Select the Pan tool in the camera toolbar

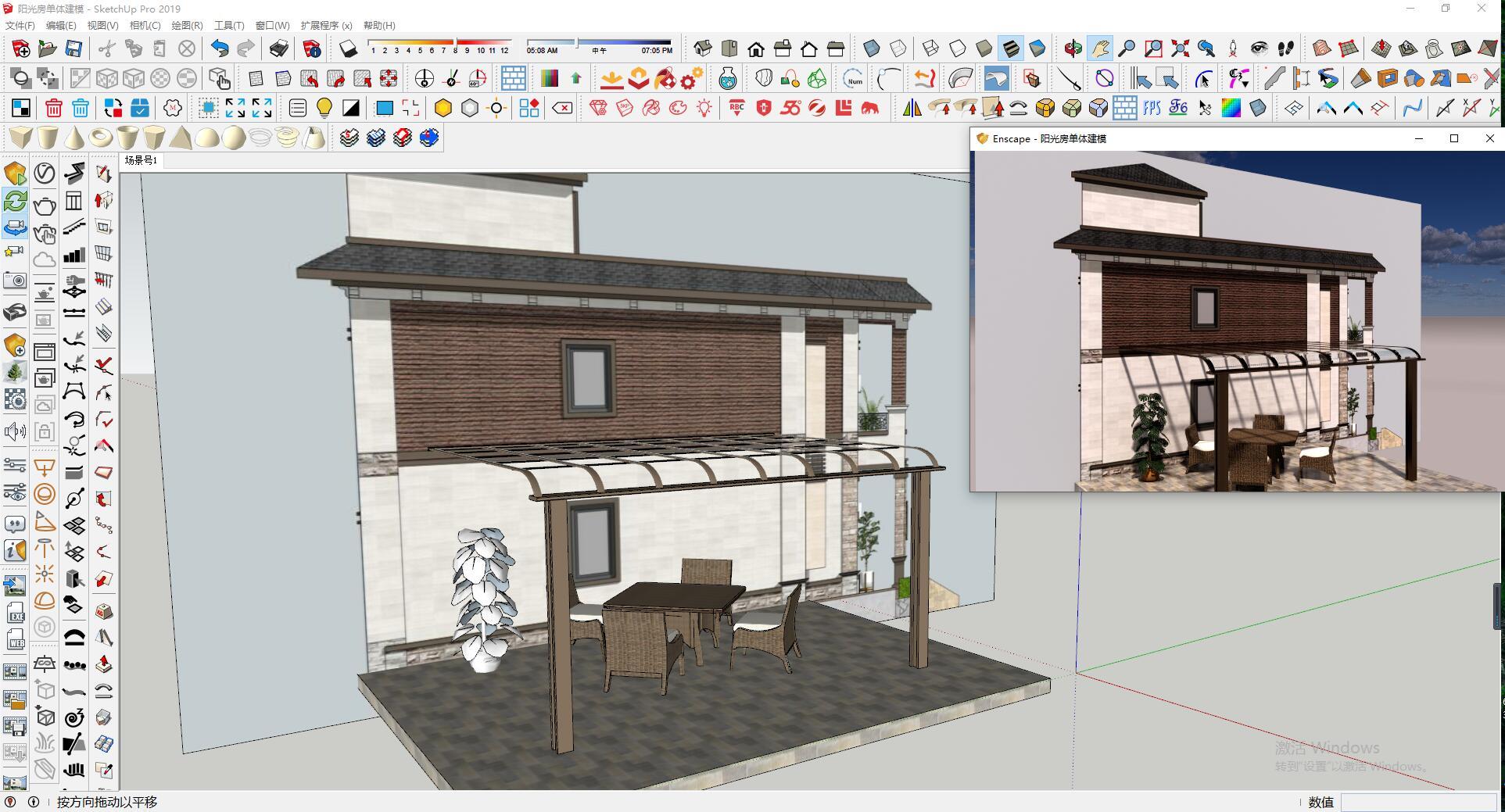(1098, 48)
